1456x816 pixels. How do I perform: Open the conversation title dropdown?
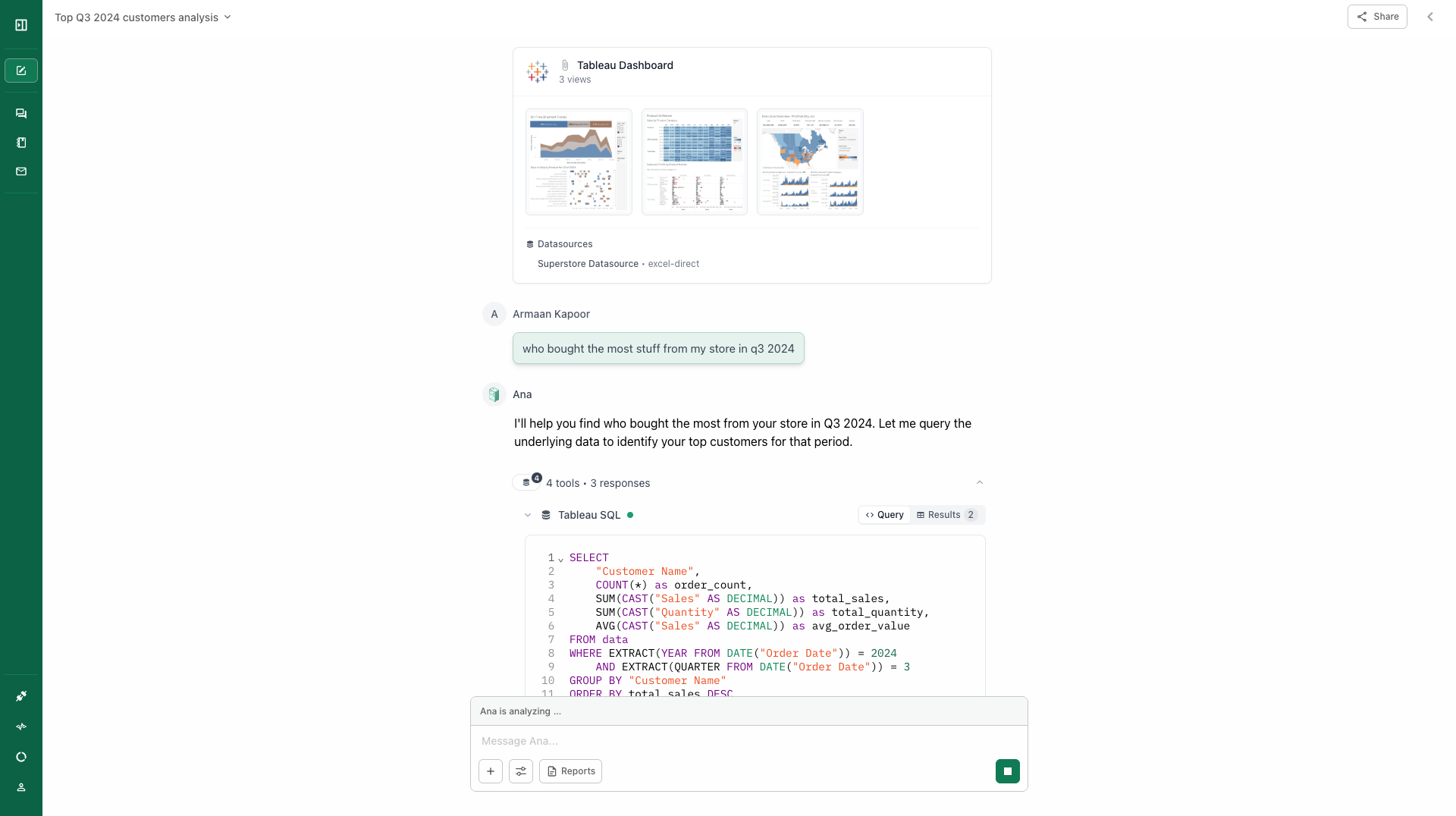click(227, 17)
